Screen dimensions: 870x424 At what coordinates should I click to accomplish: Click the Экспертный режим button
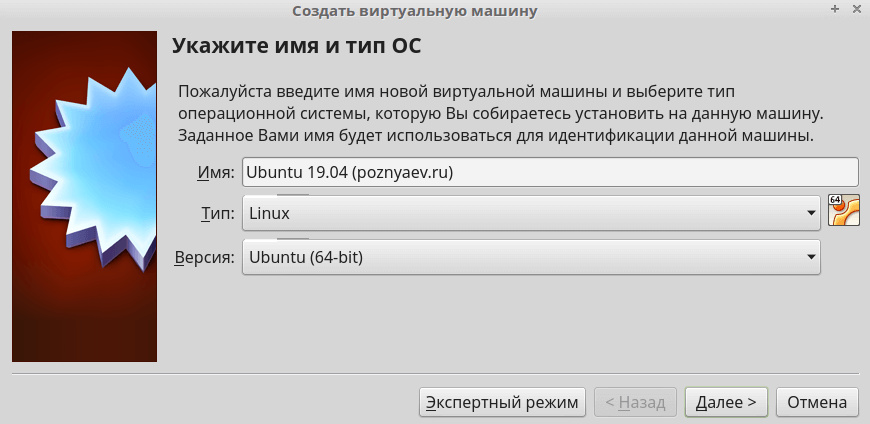[x=501, y=402]
